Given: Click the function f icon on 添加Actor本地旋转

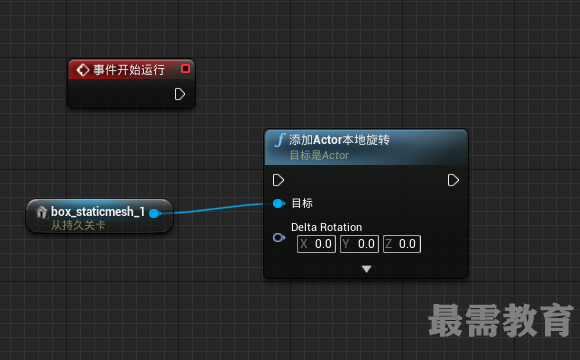Looking at the screenshot, I should (280, 140).
